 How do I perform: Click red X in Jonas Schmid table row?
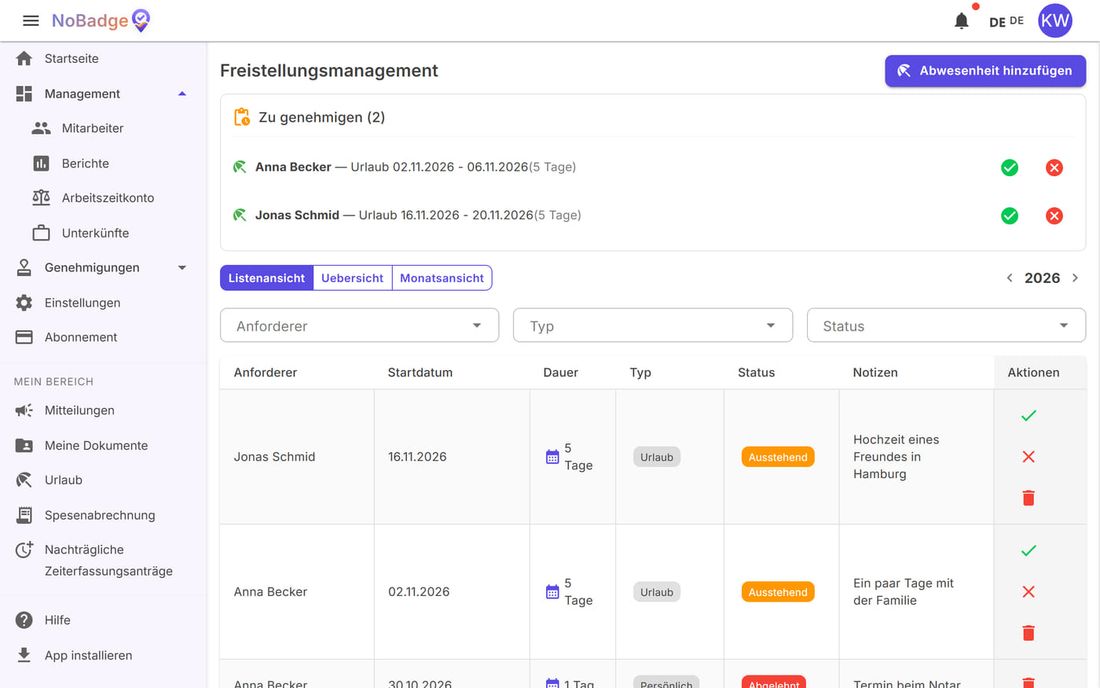1028,457
